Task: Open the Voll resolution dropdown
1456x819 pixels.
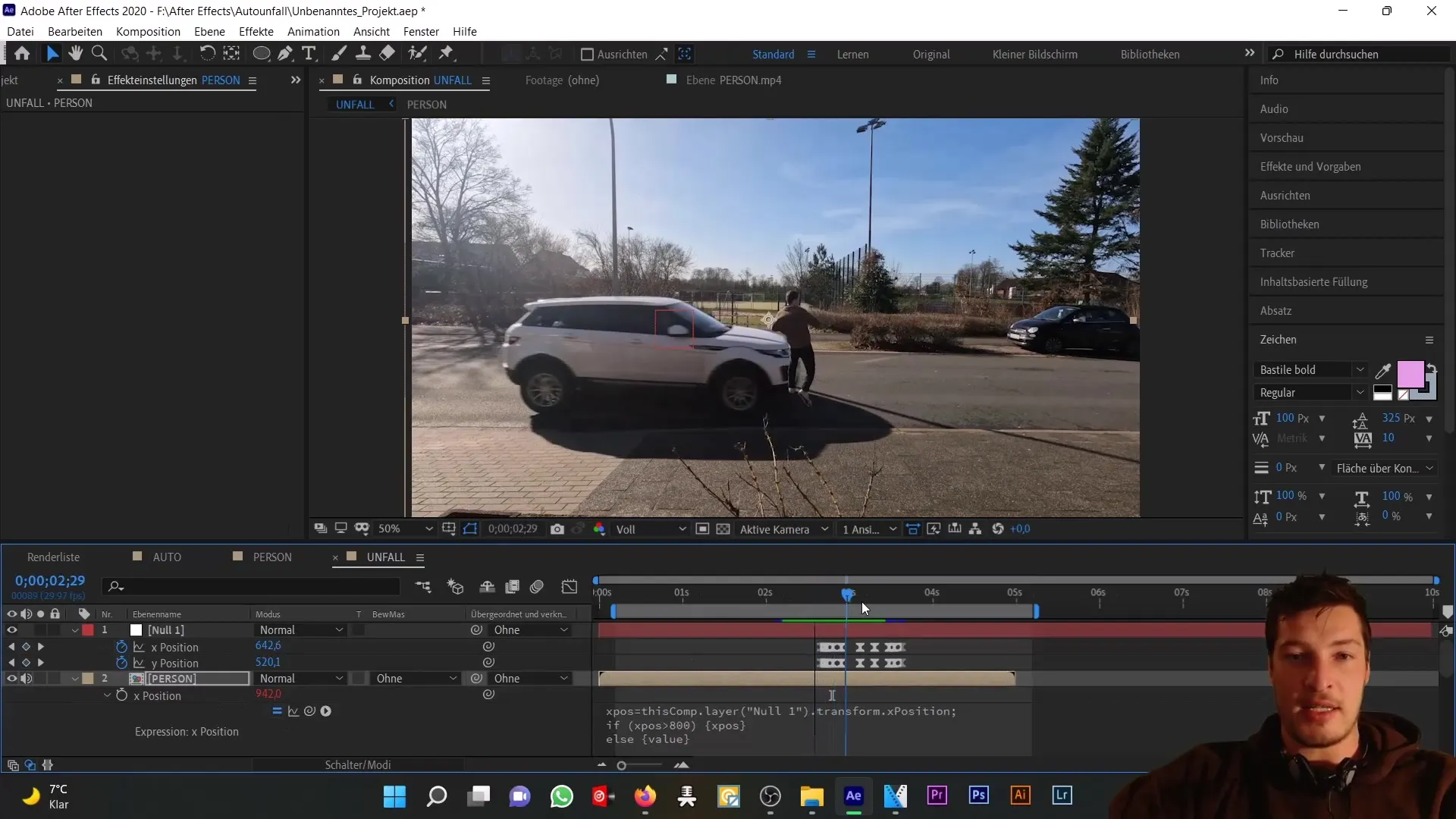Action: [650, 529]
